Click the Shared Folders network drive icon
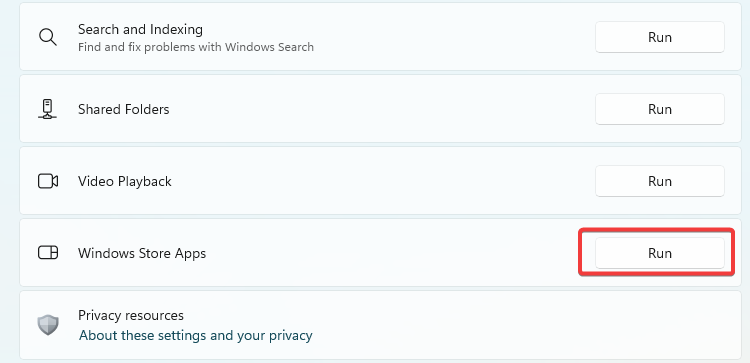Screen dimensions: 750x363 pos(47,109)
